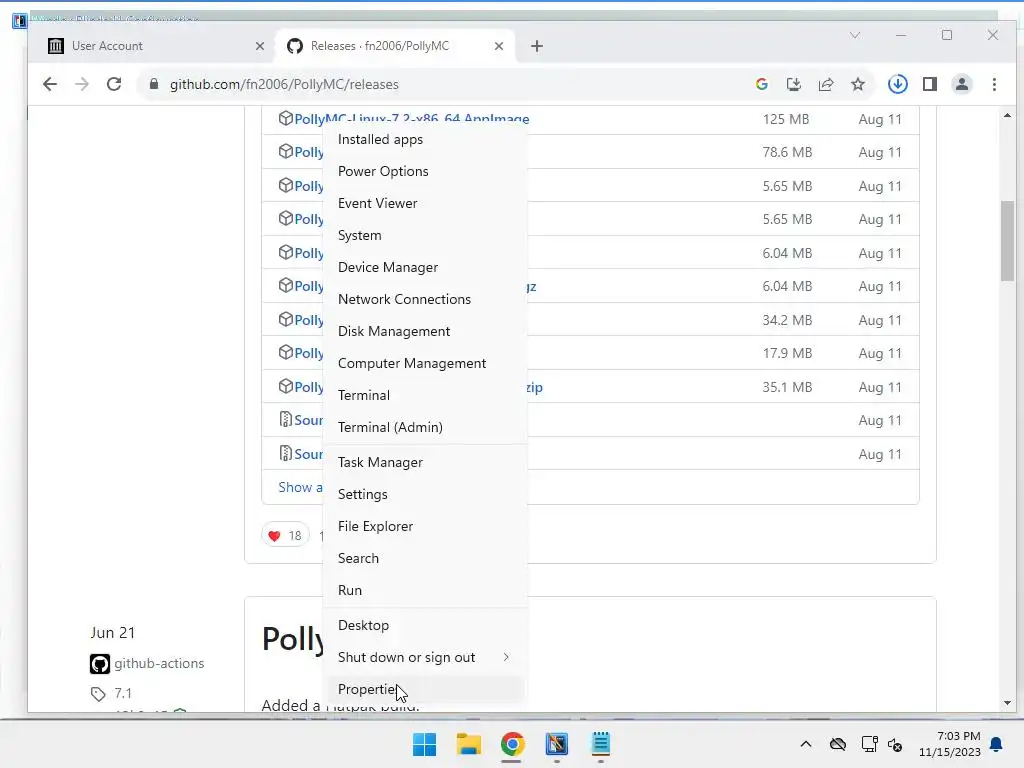
Task: Open the Windows Start button
Action: point(424,744)
